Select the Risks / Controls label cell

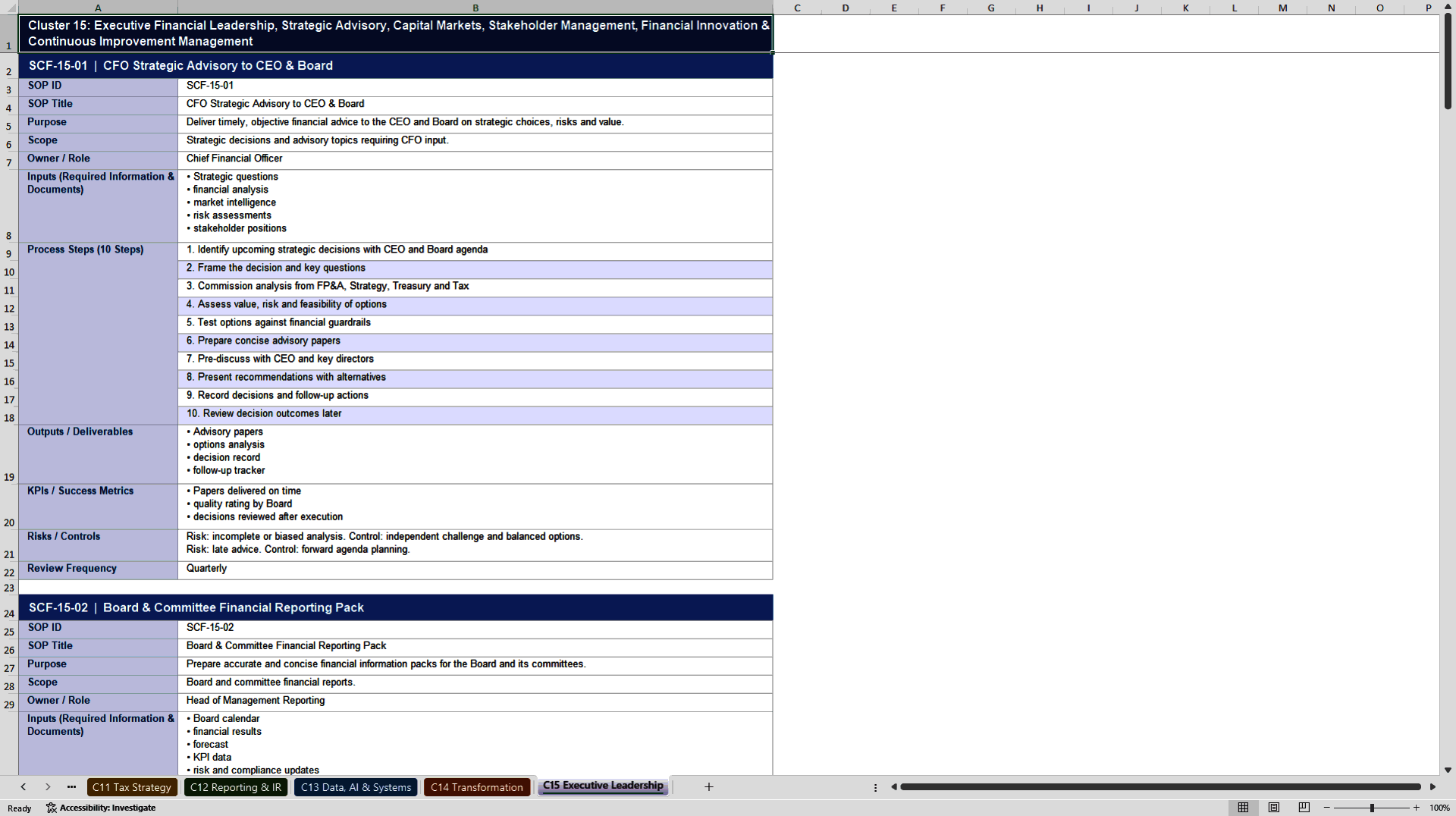99,545
